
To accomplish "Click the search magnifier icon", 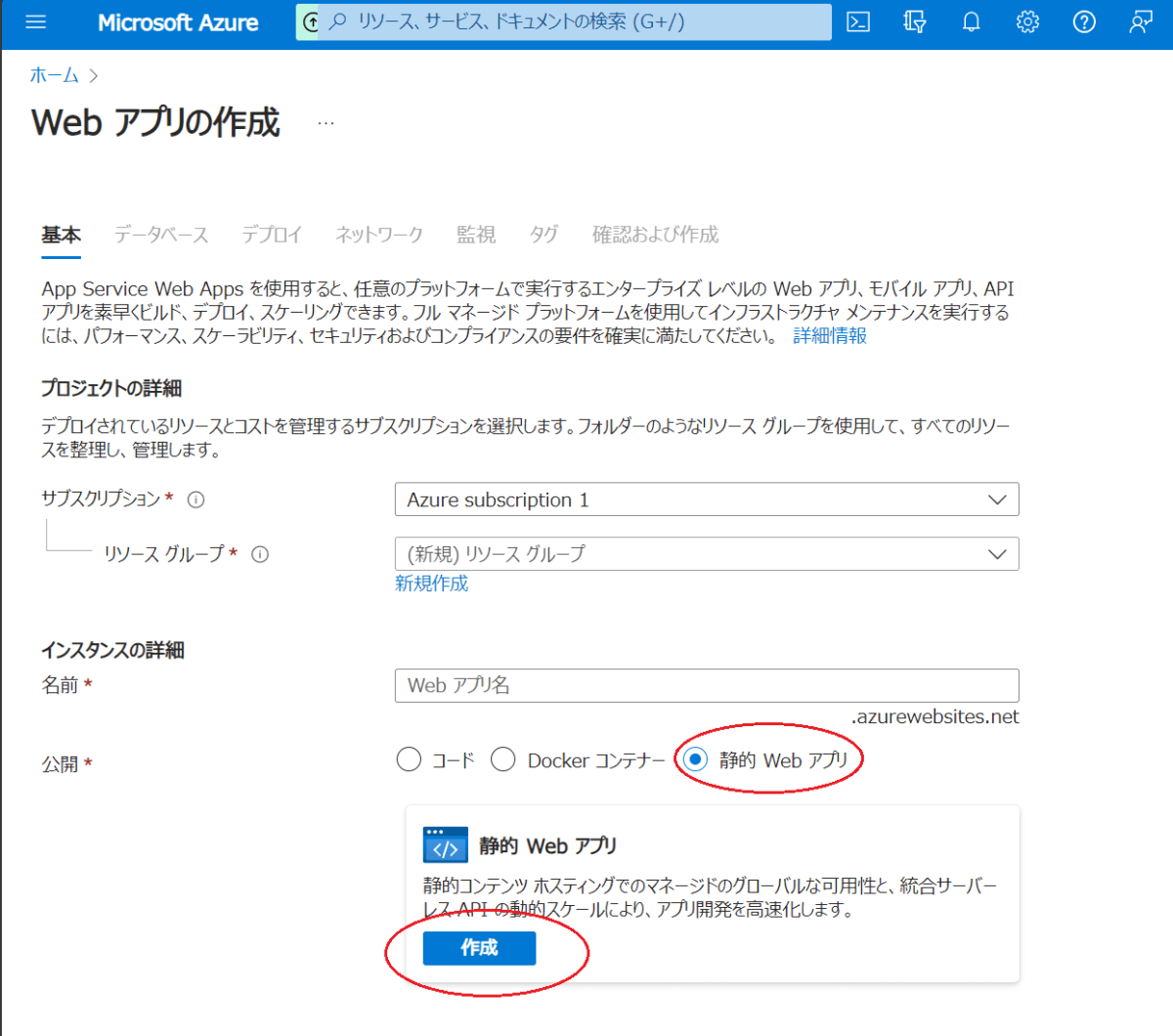I will (338, 22).
